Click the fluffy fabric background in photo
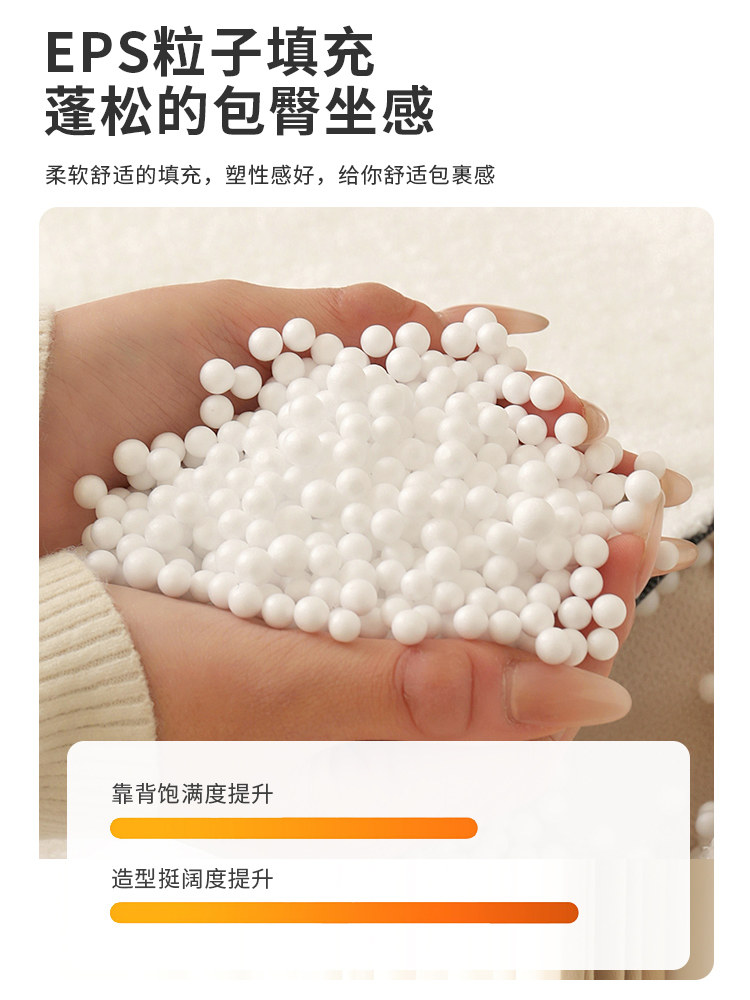This screenshot has width=750, height=1000. (x=376, y=255)
